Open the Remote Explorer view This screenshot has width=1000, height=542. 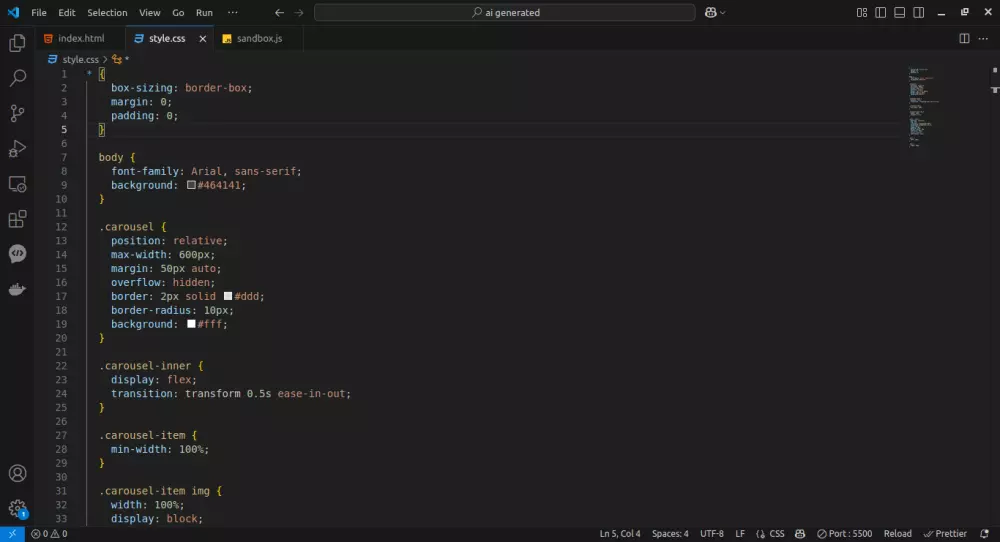17,184
